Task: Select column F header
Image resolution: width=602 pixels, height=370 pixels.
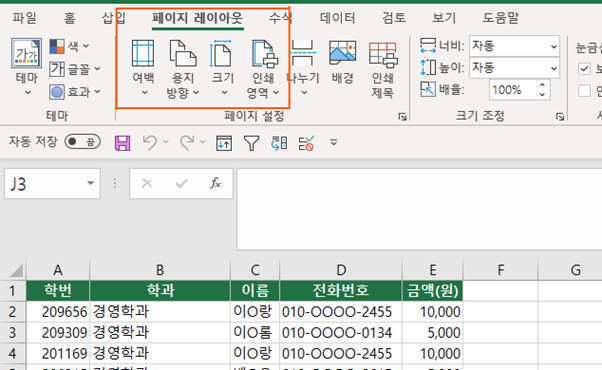Action: (x=501, y=271)
